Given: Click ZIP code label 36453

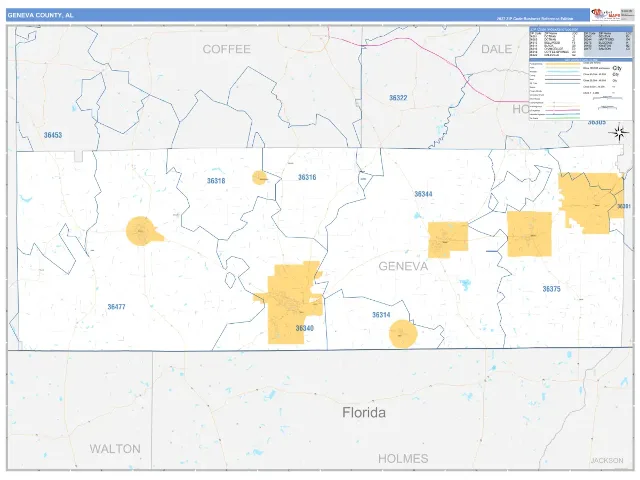Looking at the screenshot, I should [53, 135].
